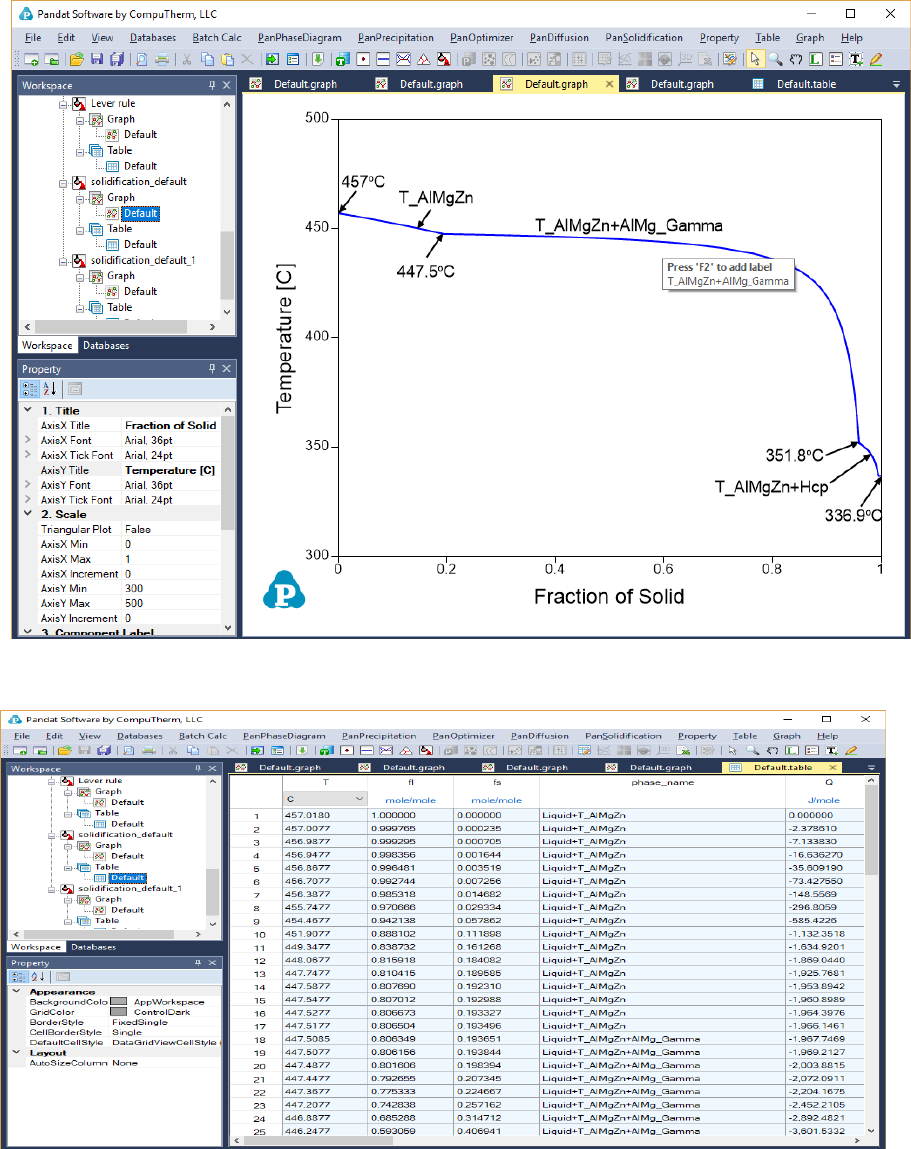Click the Legend icon in top toolbar

coord(836,59)
